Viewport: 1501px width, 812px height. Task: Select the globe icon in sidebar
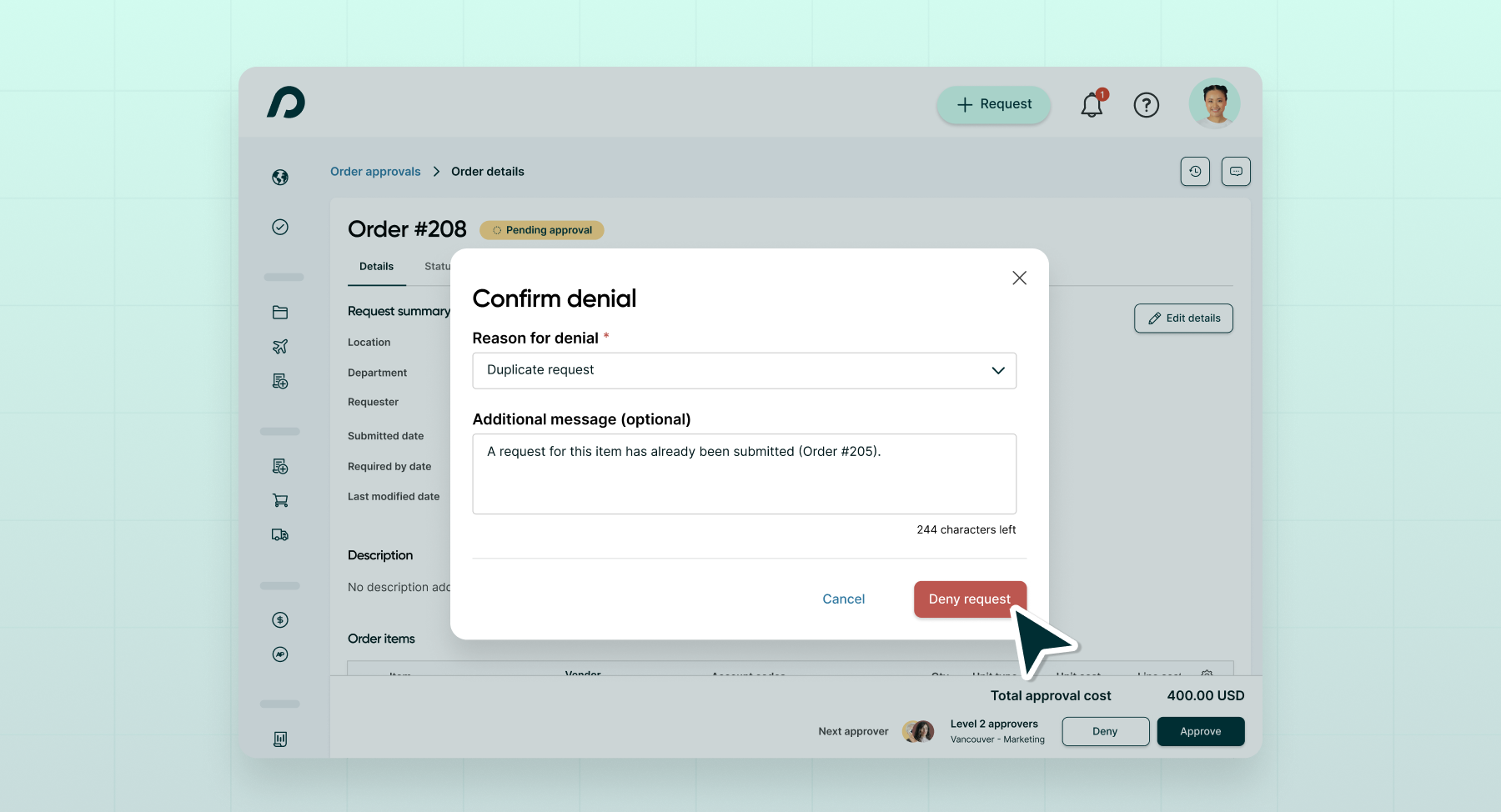pos(281,177)
